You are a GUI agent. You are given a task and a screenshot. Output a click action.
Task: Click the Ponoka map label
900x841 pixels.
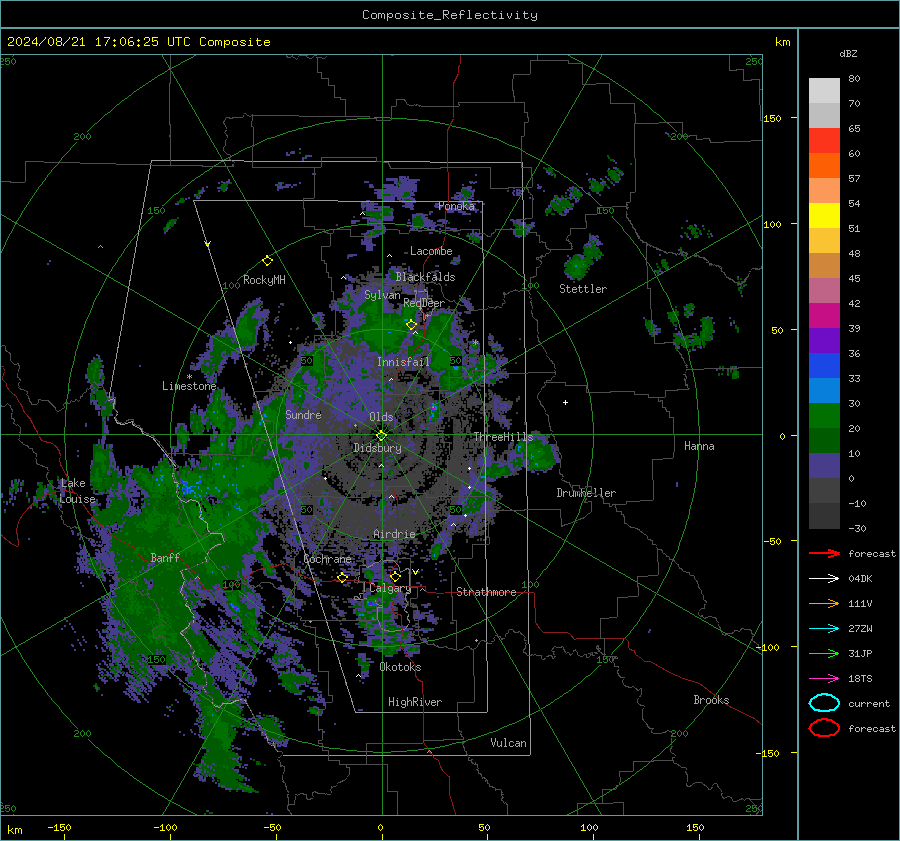pos(456,206)
